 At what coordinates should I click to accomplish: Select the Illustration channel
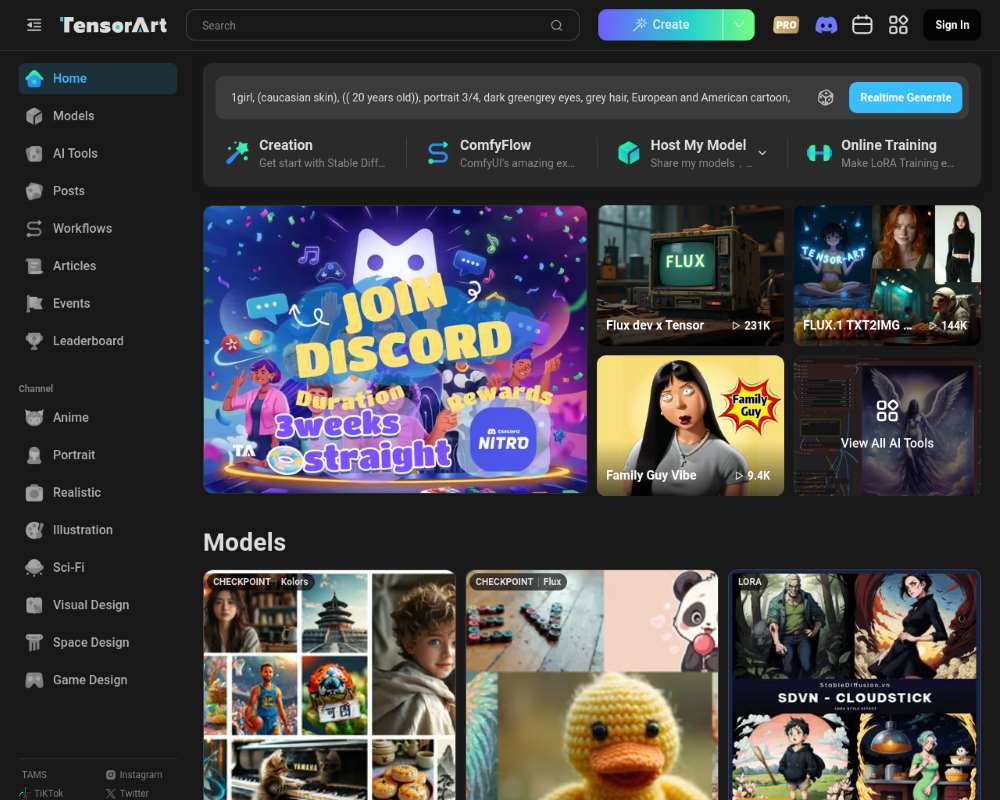pos(98,530)
